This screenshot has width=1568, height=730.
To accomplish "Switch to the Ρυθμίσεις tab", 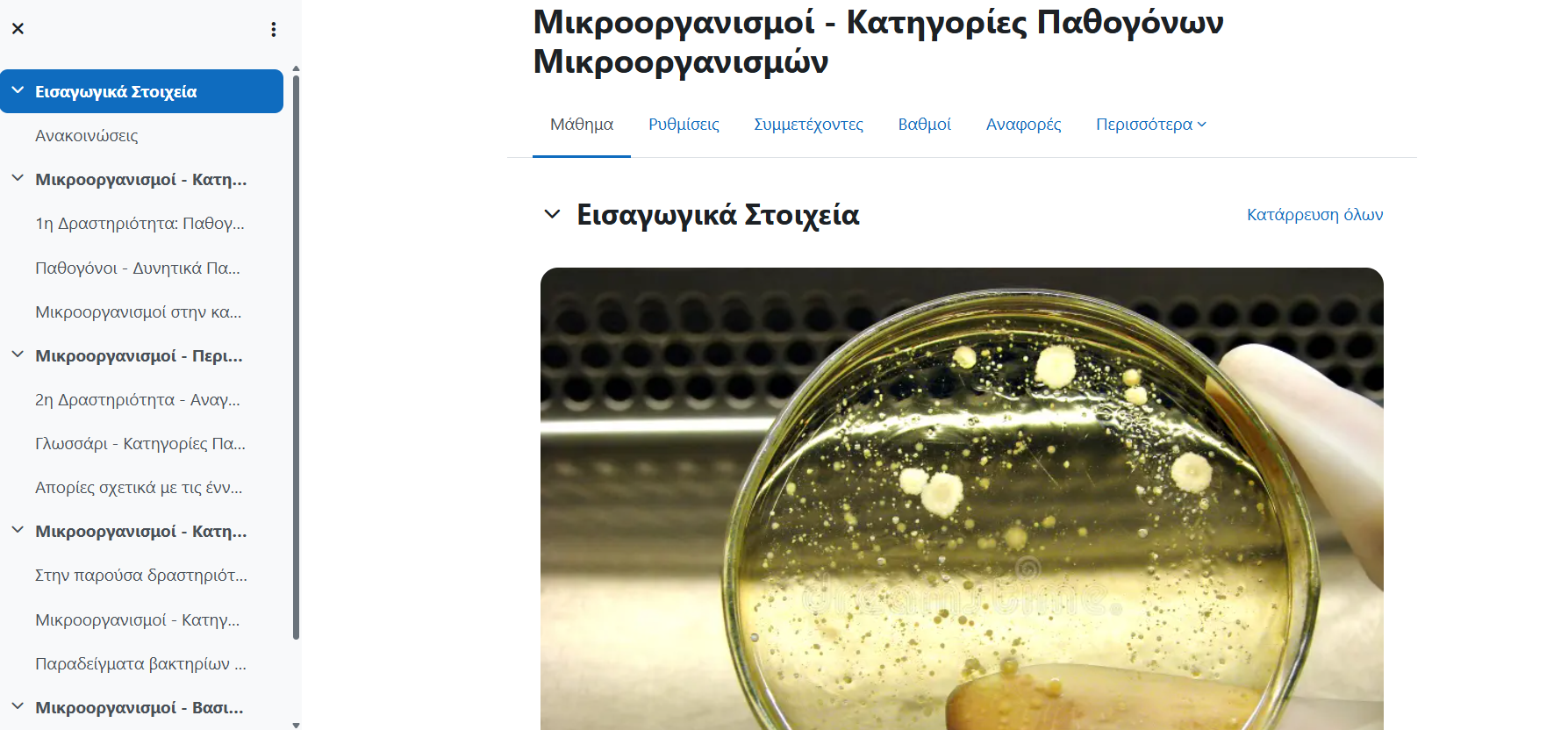I will click(x=684, y=125).
